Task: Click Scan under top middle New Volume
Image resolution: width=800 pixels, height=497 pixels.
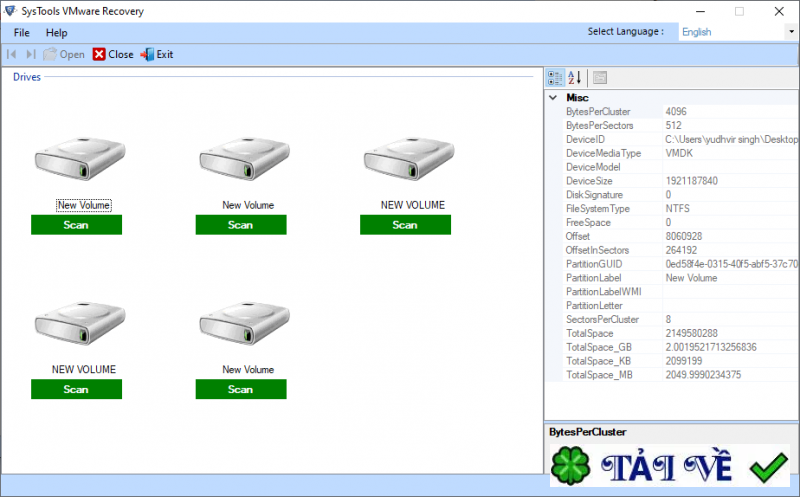Action: coord(241,225)
